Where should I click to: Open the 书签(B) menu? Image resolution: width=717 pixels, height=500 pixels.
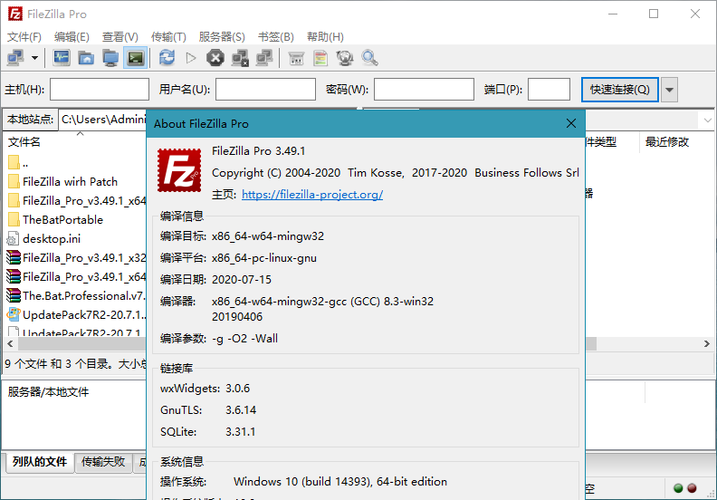(x=276, y=37)
